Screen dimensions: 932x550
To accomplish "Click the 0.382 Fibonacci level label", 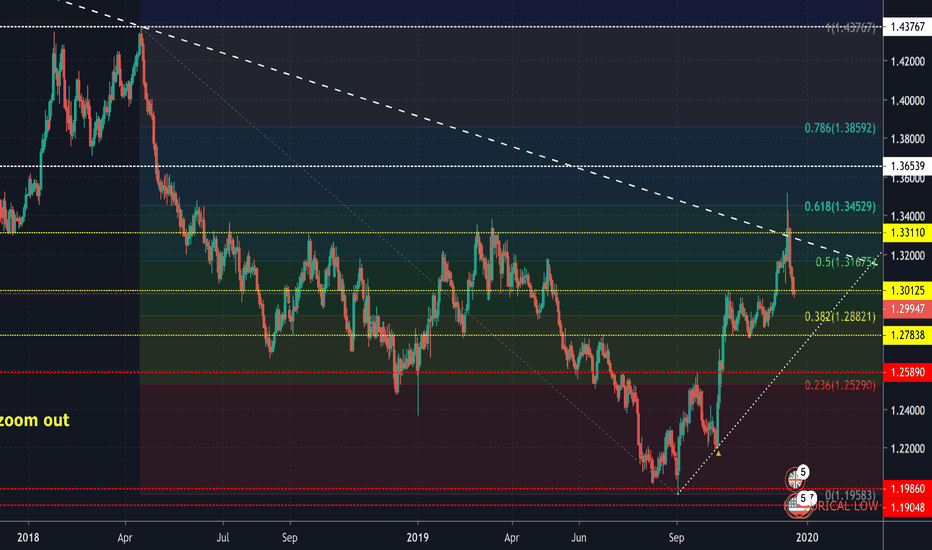I will pos(839,316).
